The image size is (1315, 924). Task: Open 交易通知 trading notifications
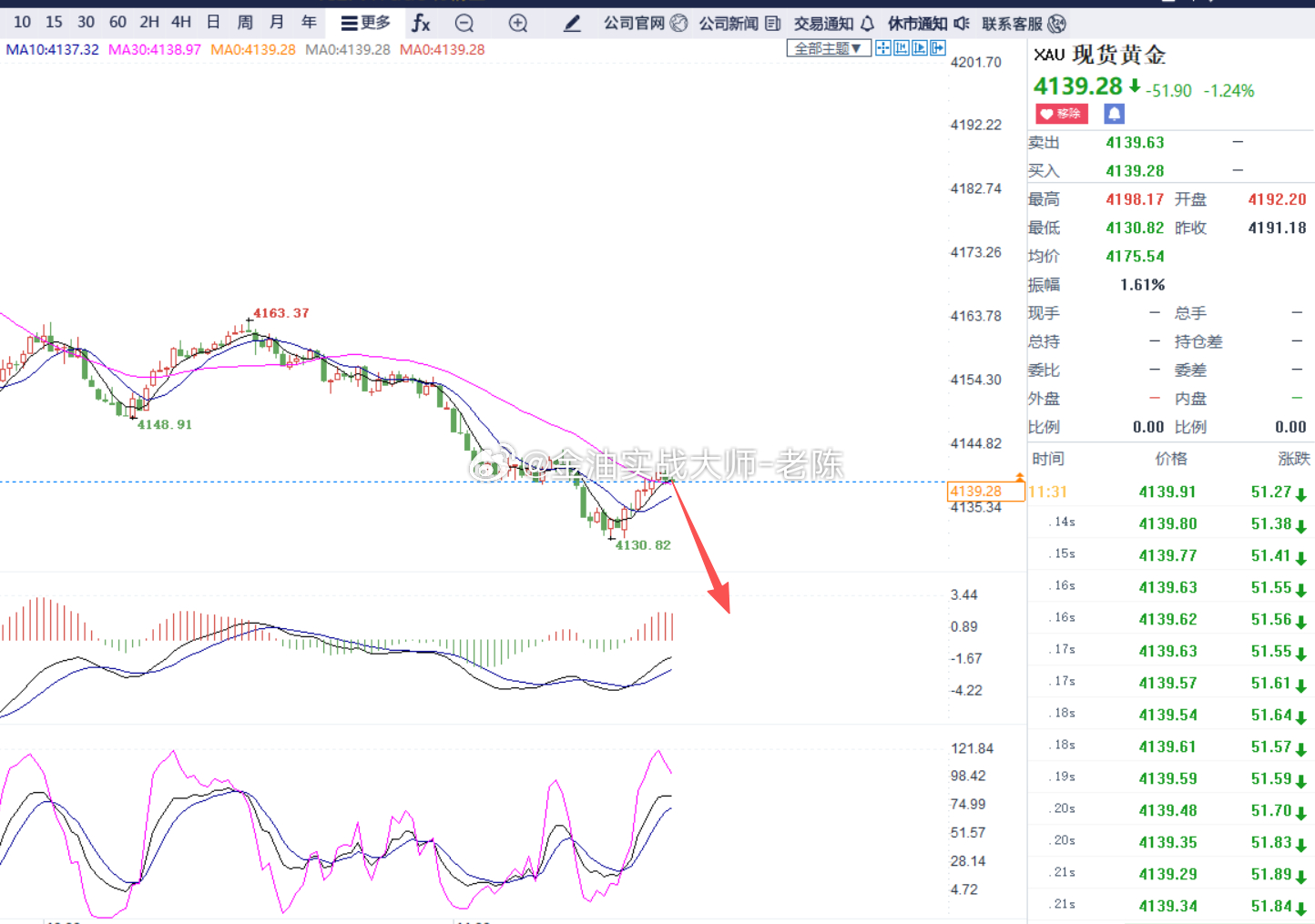(834, 24)
